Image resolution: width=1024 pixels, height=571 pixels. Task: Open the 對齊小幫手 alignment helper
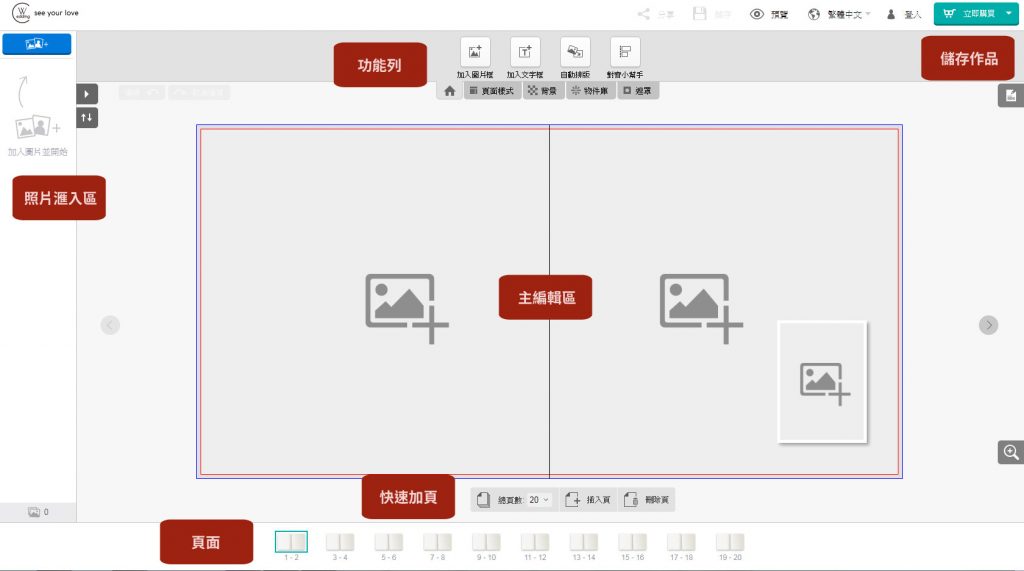(625, 52)
